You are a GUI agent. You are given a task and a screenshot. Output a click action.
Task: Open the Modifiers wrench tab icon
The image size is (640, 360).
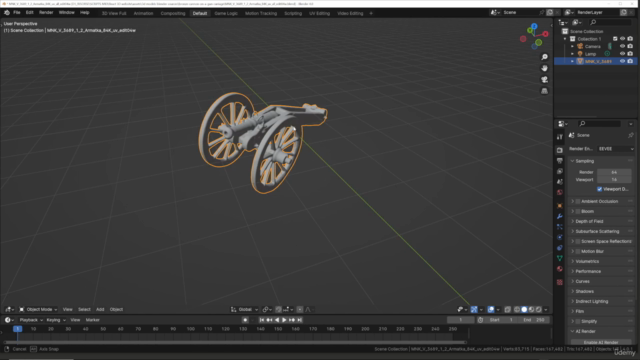coord(560,216)
